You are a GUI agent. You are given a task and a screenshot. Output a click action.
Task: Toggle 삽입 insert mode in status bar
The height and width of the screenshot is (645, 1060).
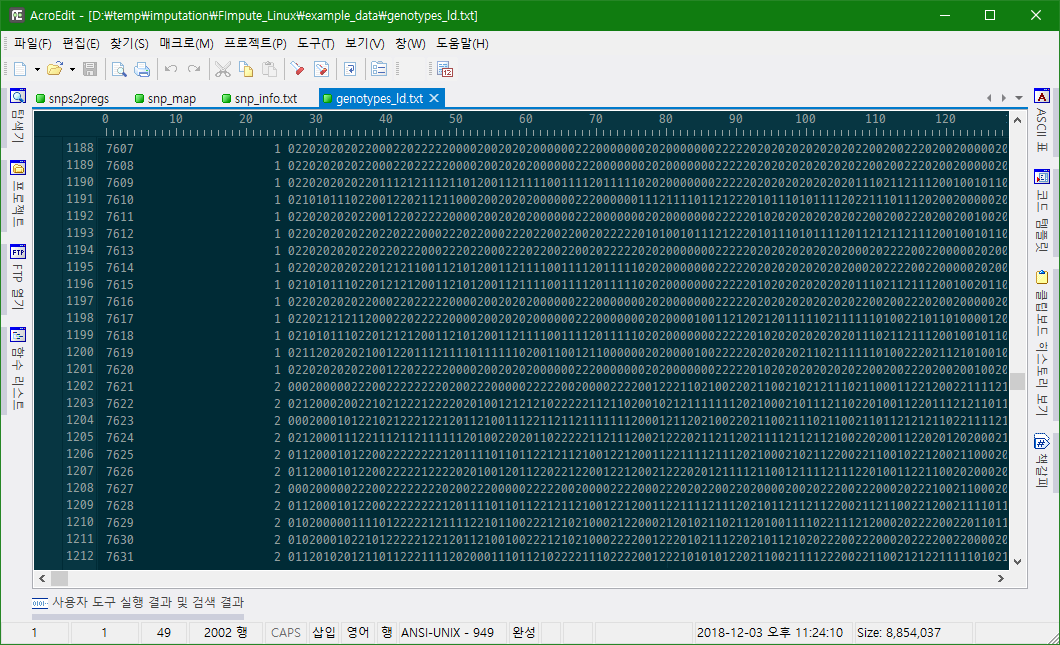[x=324, y=633]
